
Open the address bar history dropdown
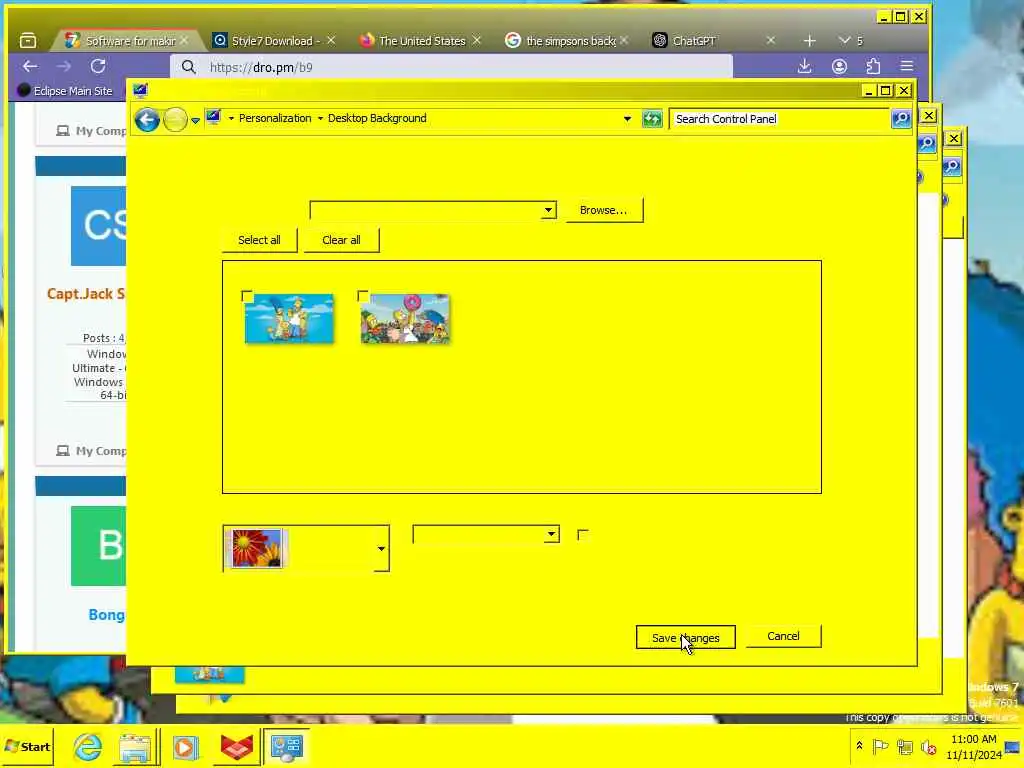point(627,119)
